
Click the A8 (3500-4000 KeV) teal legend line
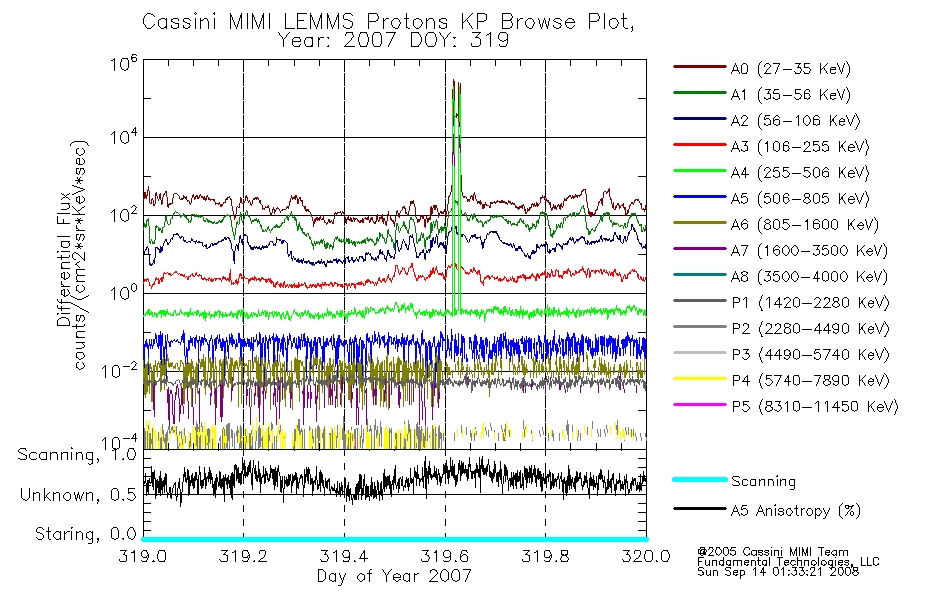[699, 275]
